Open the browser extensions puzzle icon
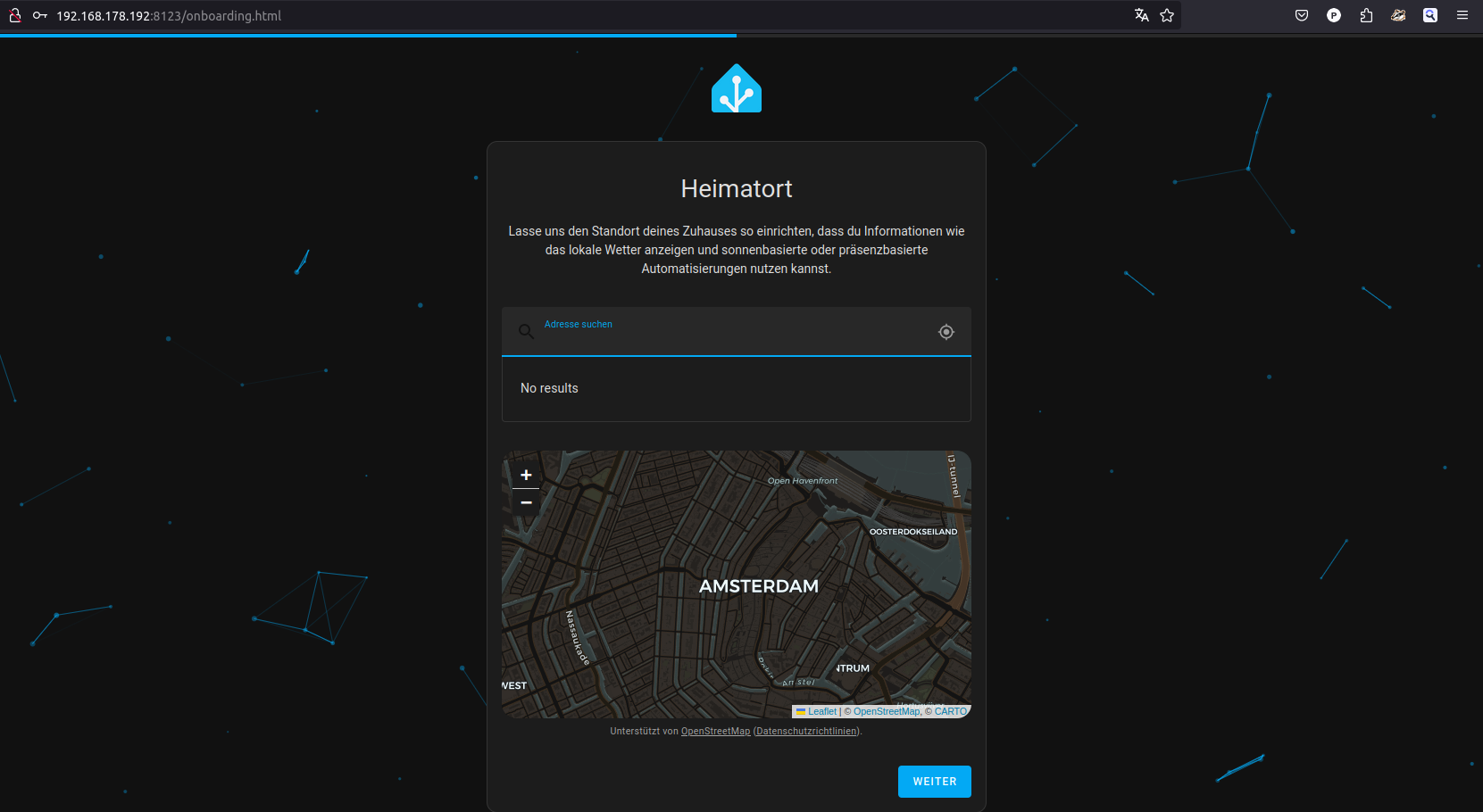Image resolution: width=1483 pixels, height=812 pixels. point(1366,15)
